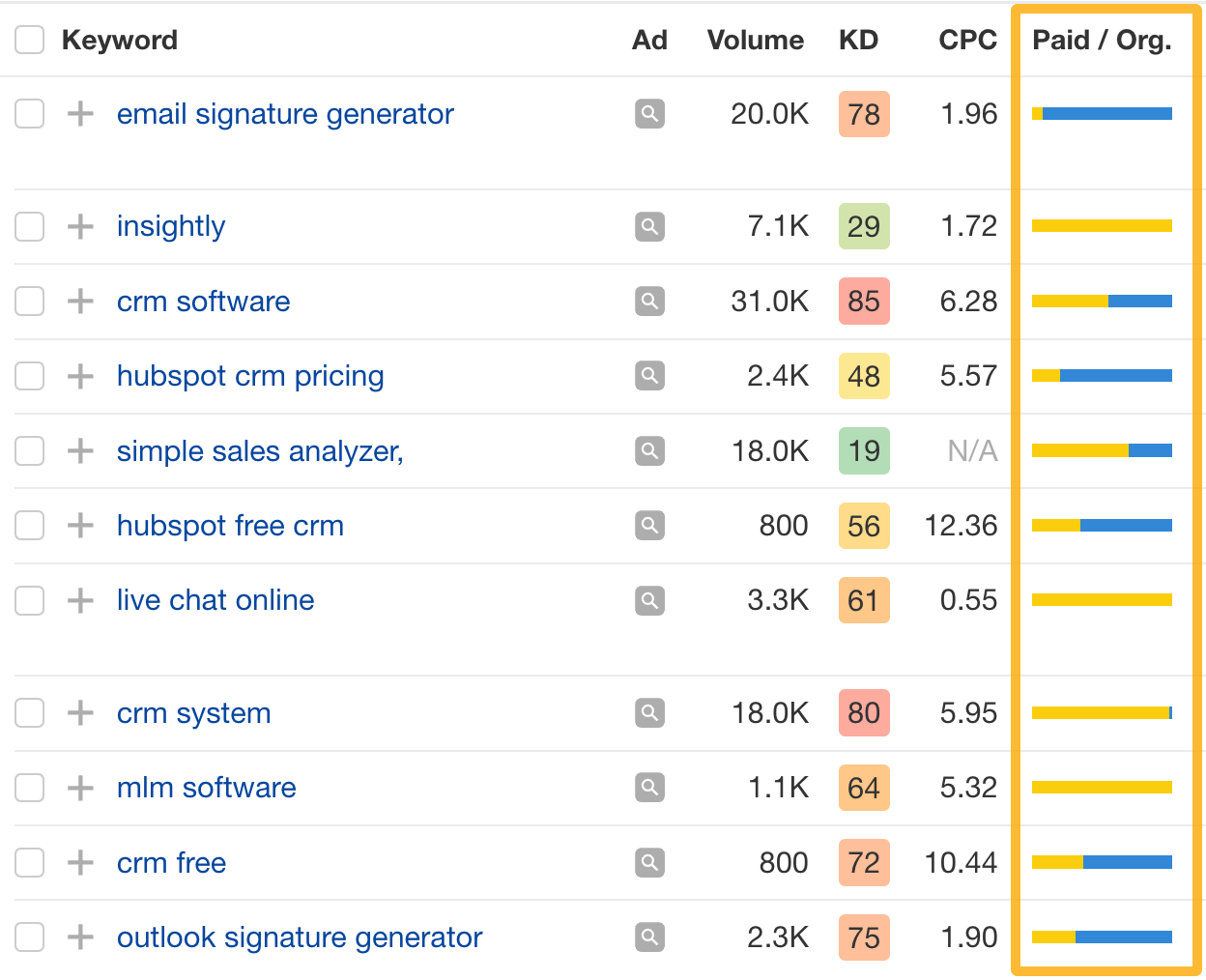The height and width of the screenshot is (980, 1206).
Task: Click the SERP magnifier for mlm software
Action: tap(650, 788)
